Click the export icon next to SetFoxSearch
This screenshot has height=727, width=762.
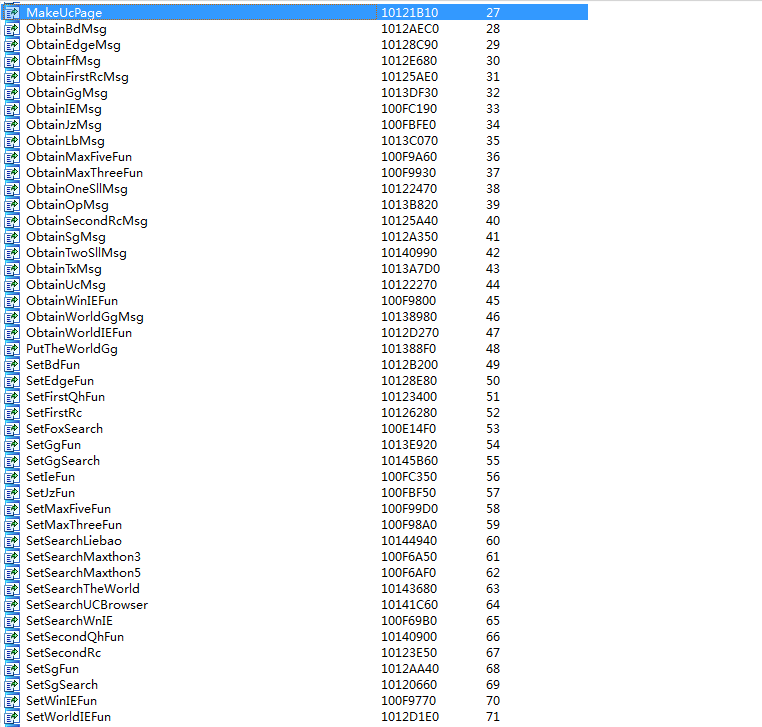coord(12,429)
